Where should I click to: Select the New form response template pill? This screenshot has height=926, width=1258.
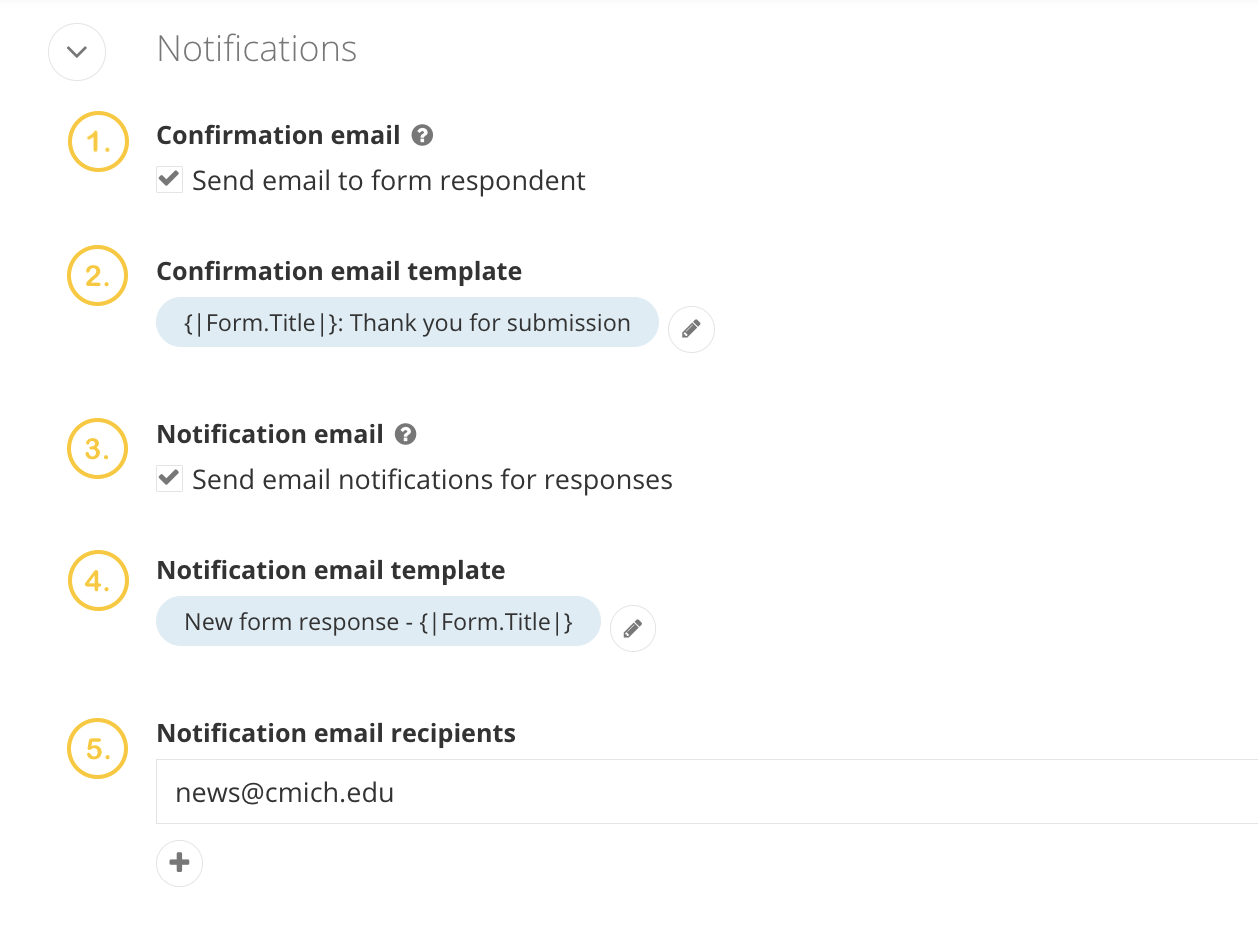378,621
